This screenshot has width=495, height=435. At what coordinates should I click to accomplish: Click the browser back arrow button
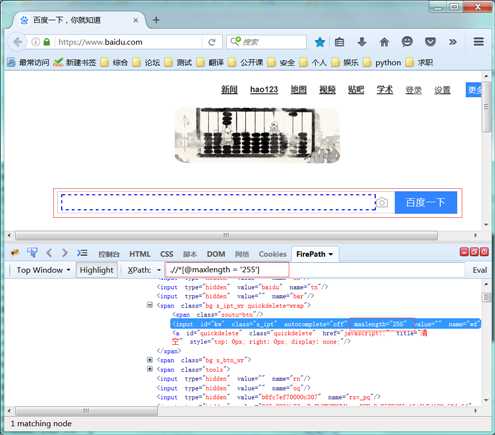(18, 42)
